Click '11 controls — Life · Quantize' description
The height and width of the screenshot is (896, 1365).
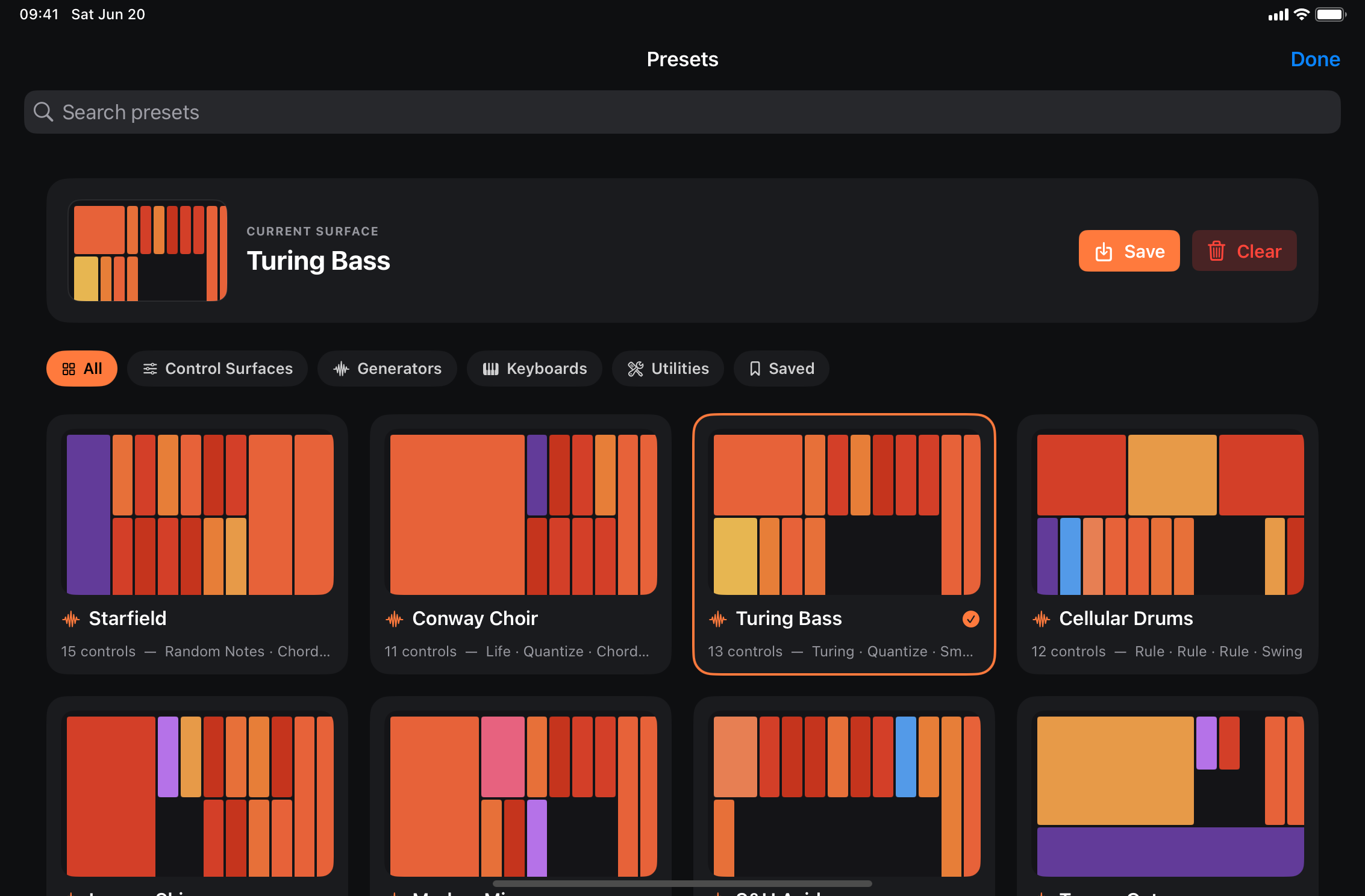[x=517, y=652]
